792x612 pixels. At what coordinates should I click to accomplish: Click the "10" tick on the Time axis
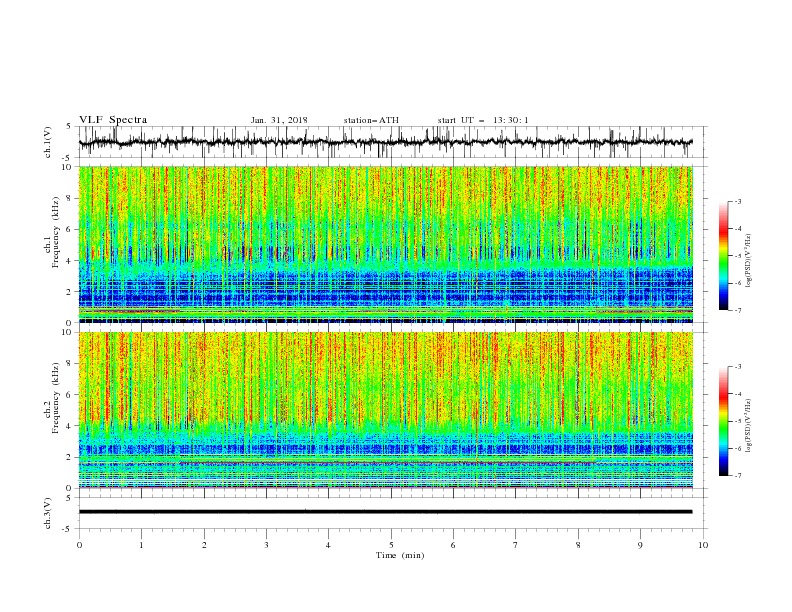click(x=703, y=545)
